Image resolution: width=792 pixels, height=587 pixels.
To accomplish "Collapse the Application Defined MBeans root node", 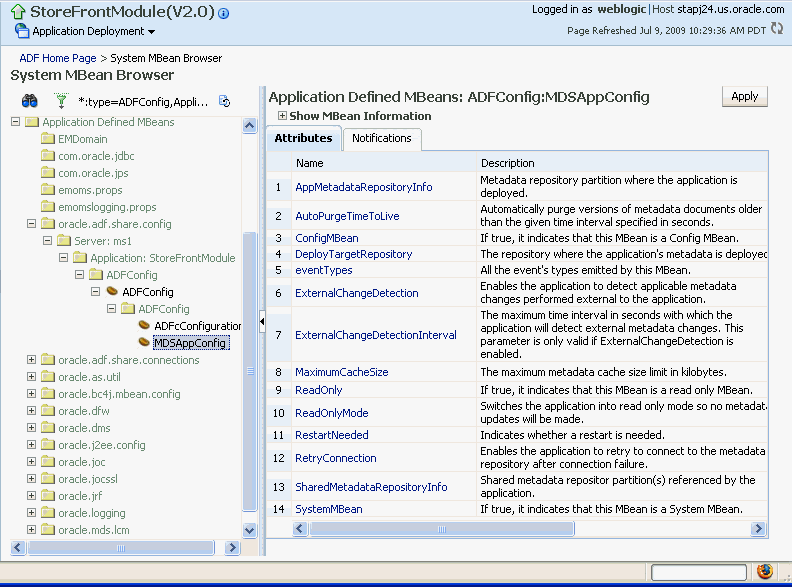I will pyautogui.click(x=16, y=122).
